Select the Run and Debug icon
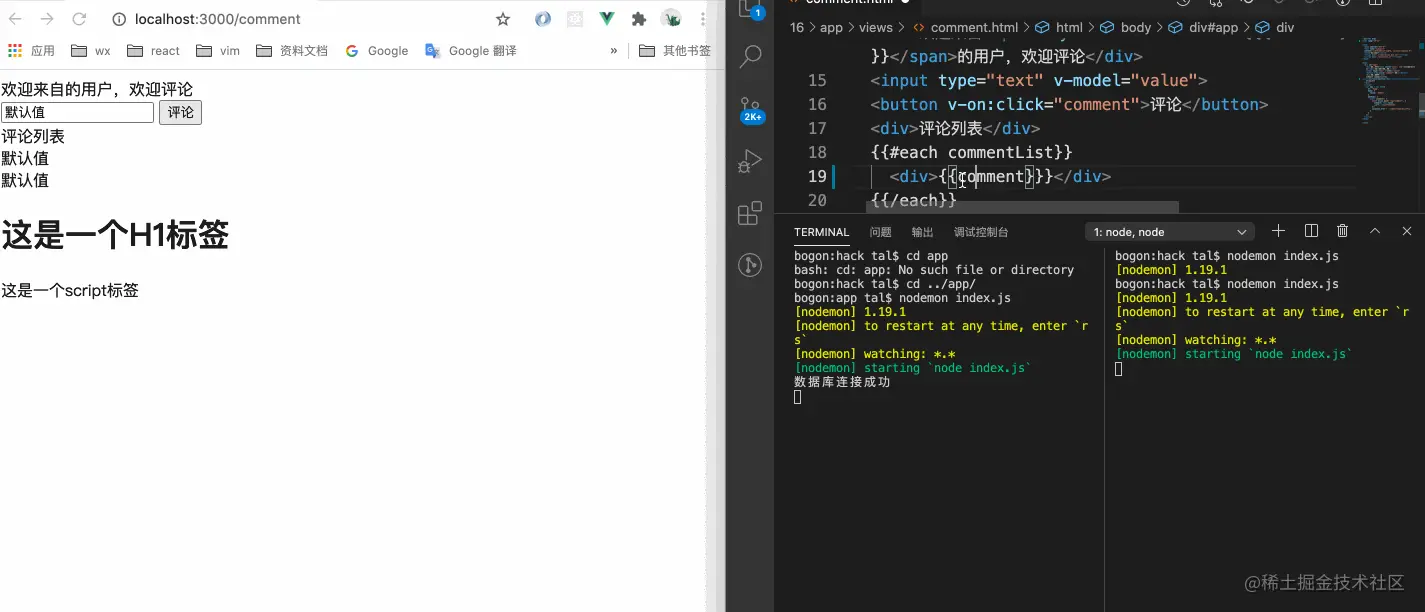This screenshot has width=1425, height=612. (750, 160)
